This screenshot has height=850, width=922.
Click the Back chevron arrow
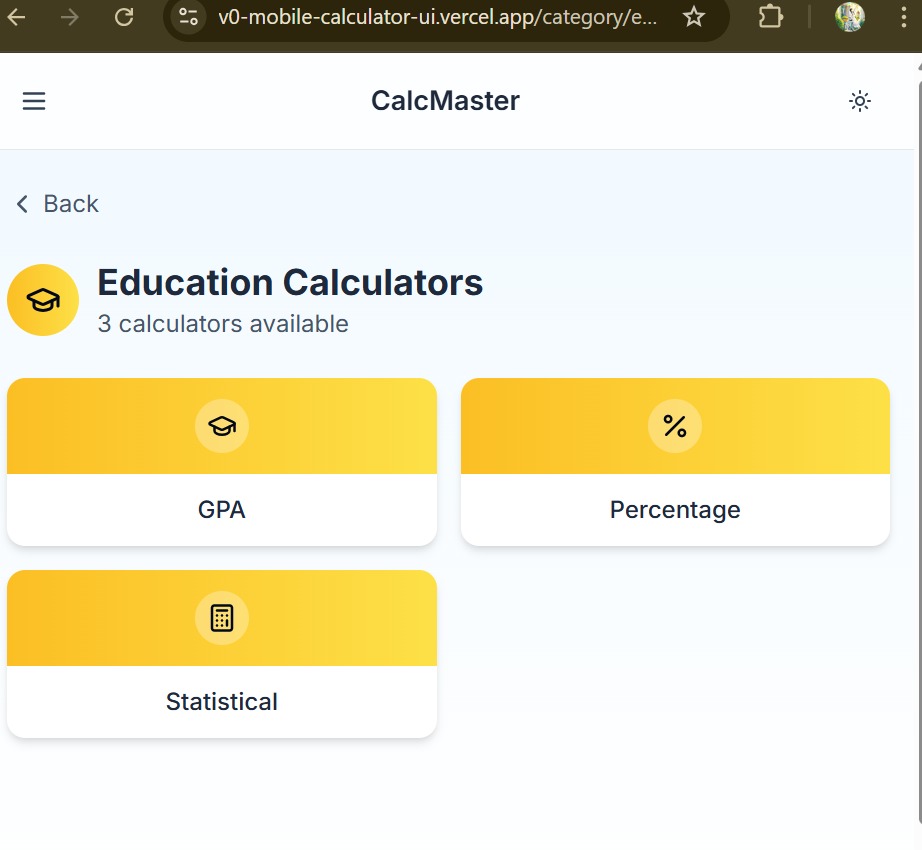[22, 204]
